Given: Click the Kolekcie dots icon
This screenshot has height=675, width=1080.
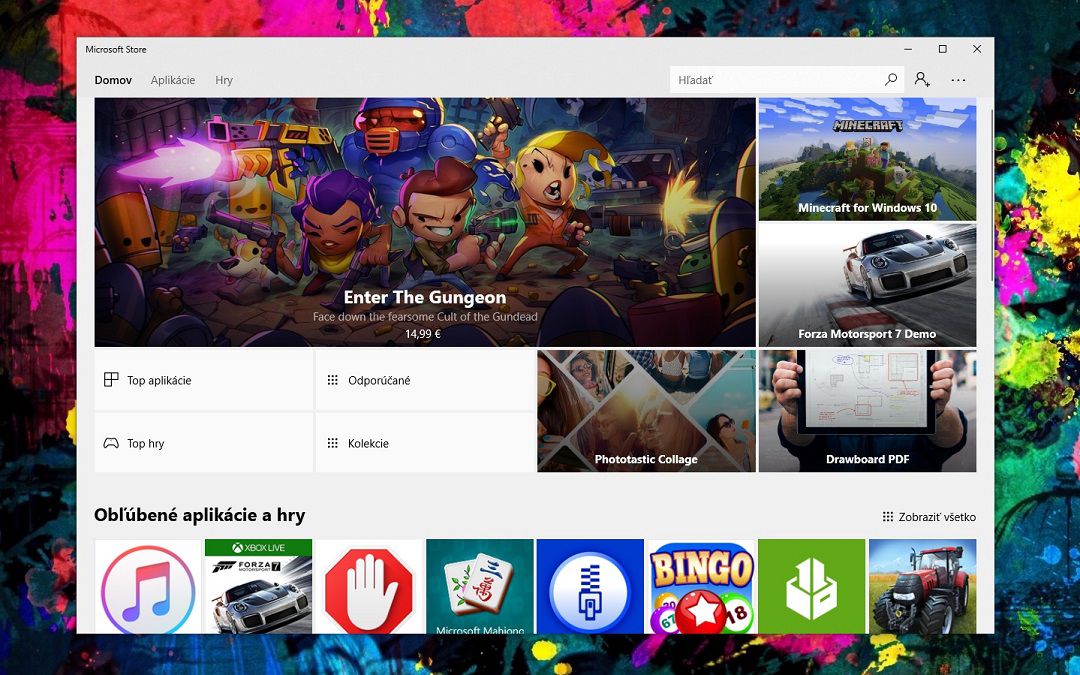Looking at the screenshot, I should [x=333, y=443].
